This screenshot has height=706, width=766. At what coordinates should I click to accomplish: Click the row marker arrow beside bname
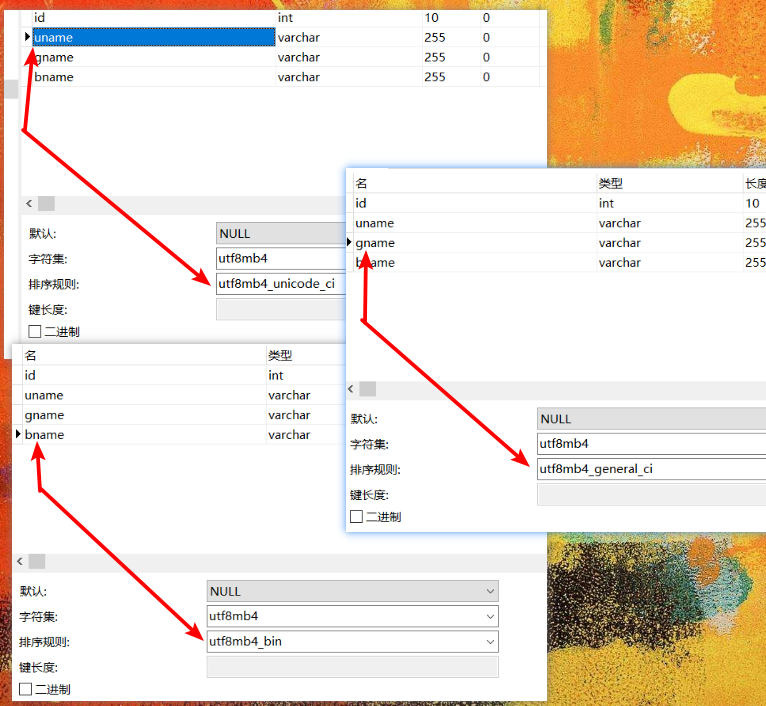[18, 435]
